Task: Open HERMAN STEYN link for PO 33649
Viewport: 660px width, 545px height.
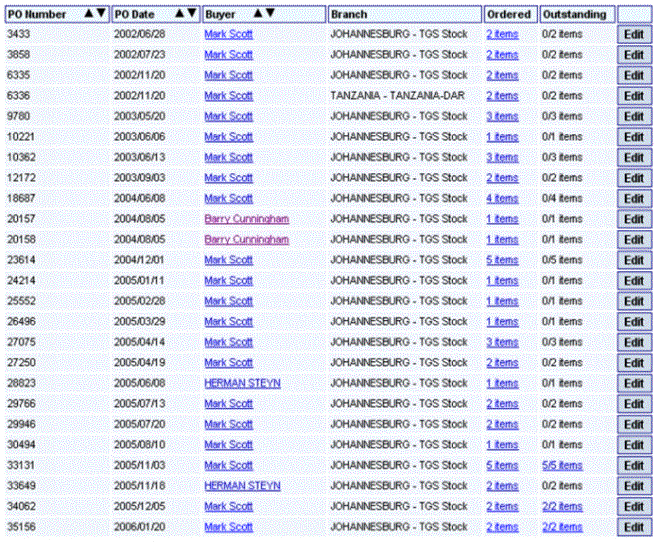Action: pos(242,486)
